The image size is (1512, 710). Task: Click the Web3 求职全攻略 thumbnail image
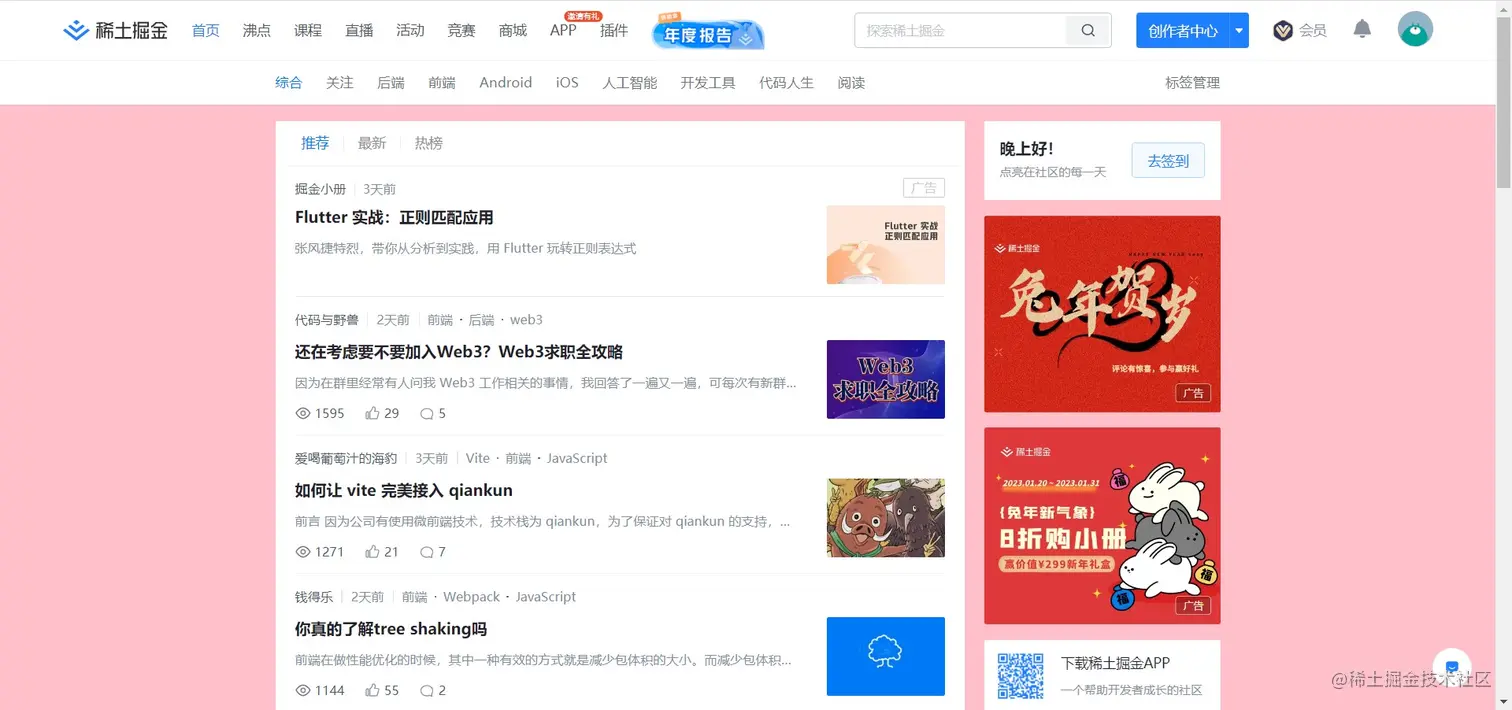point(886,379)
